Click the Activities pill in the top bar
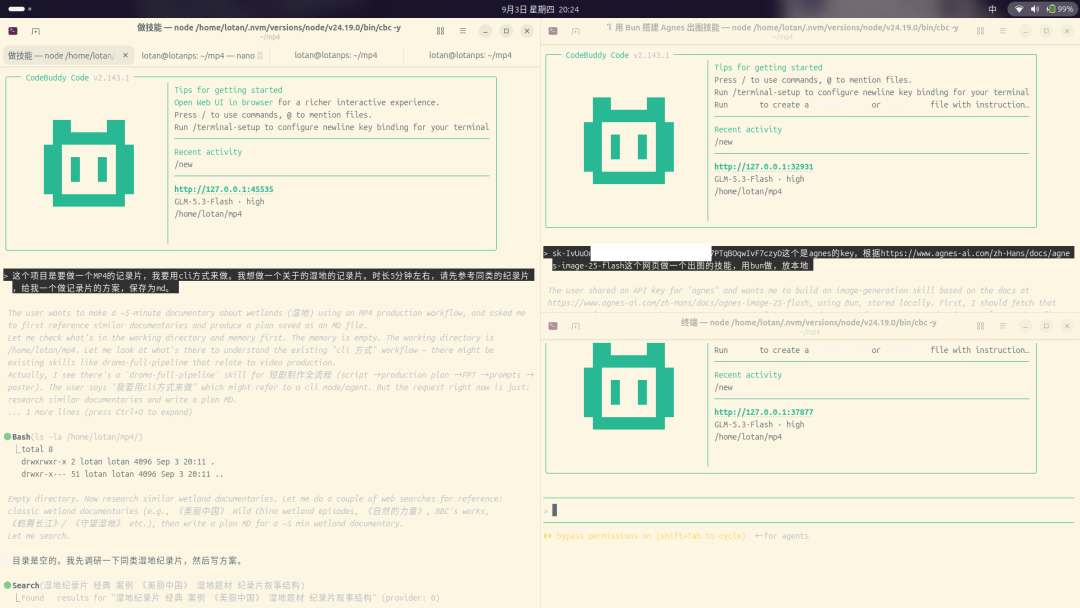Screen dimensions: 1080x608 19,9
